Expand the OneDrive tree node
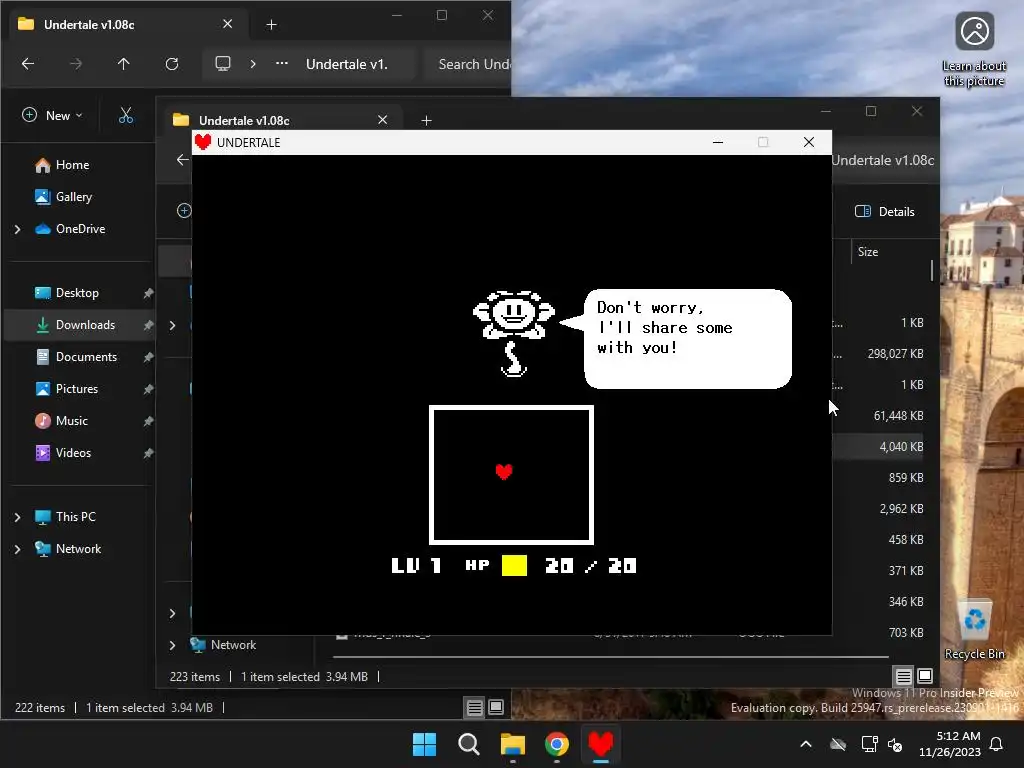Image resolution: width=1024 pixels, height=768 pixels. 18,229
